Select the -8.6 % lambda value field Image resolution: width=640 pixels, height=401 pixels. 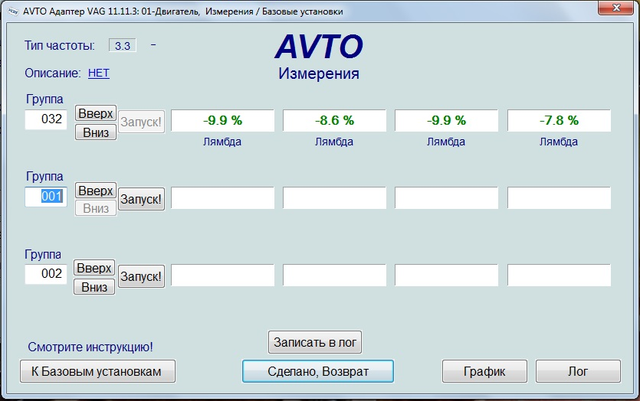click(x=335, y=120)
